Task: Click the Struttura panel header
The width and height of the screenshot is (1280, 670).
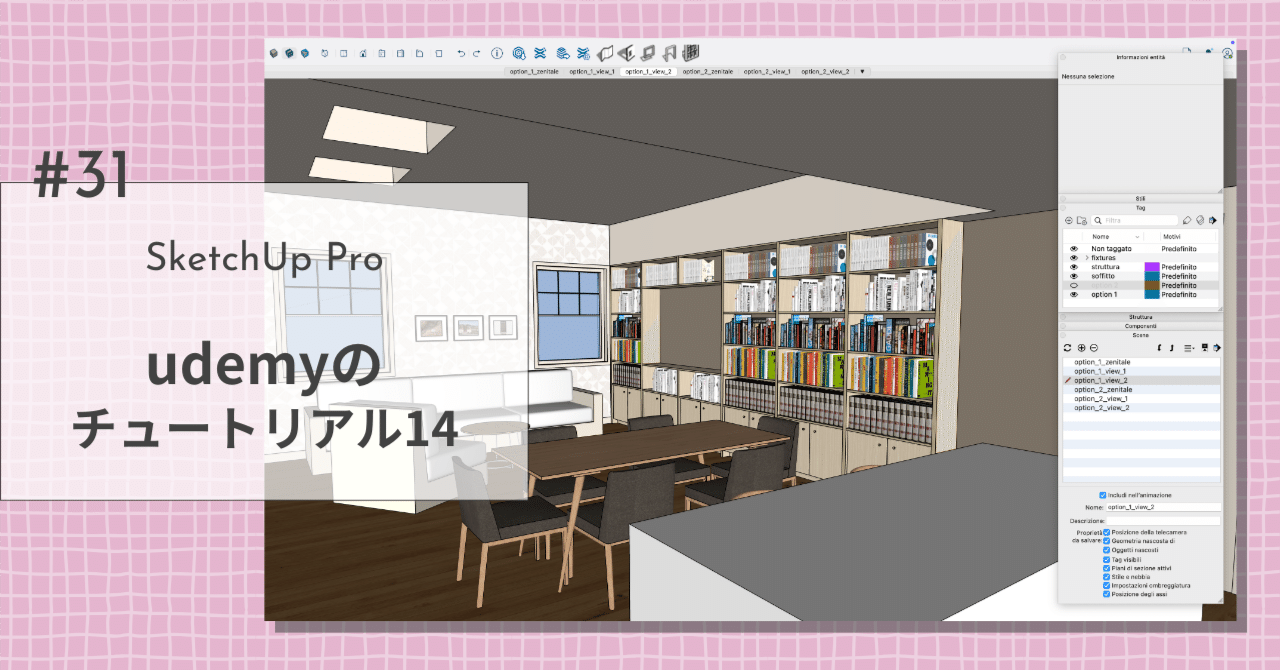Action: [x=1140, y=317]
